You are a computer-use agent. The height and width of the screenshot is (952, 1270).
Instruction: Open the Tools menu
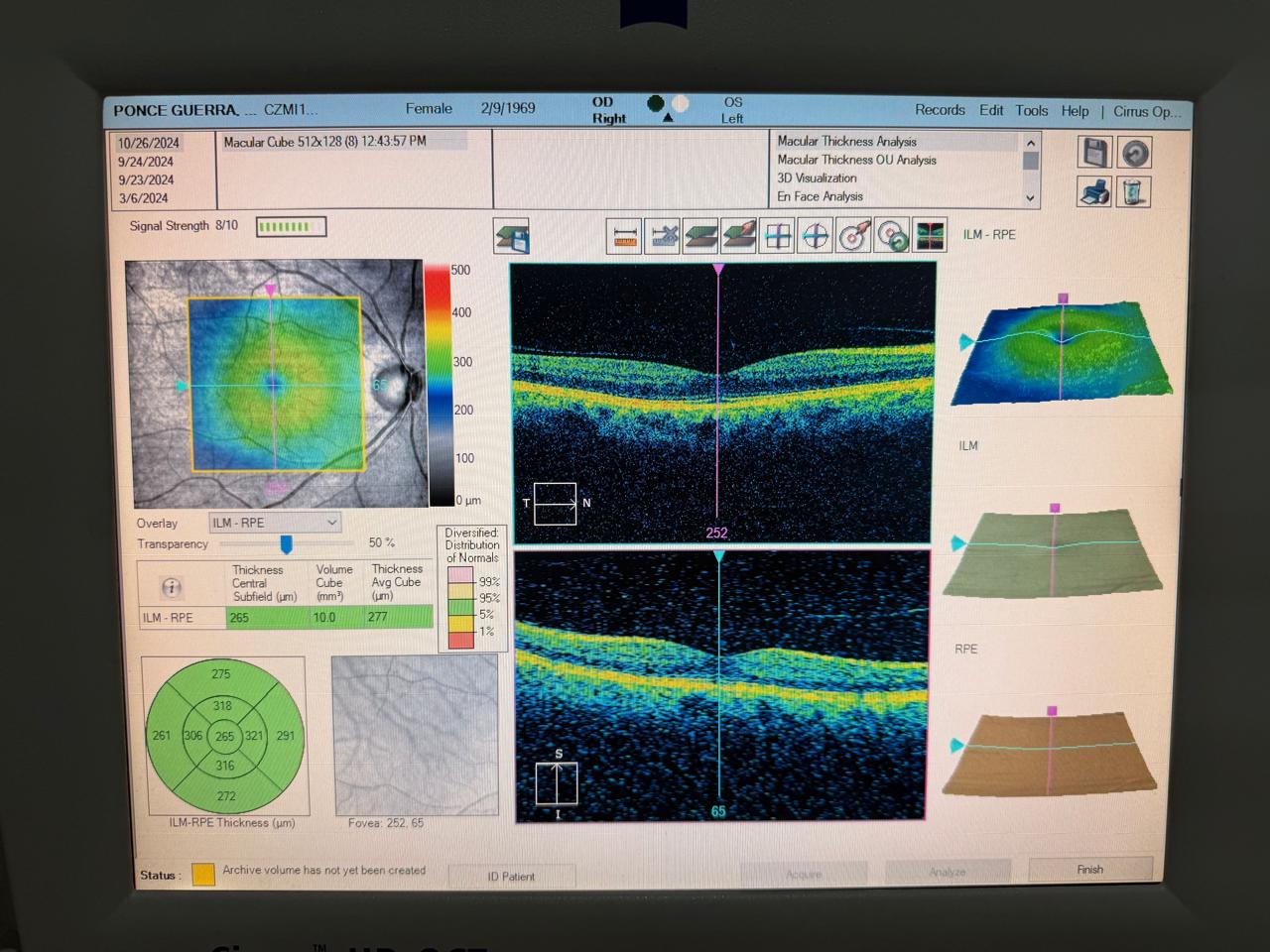tap(1031, 111)
